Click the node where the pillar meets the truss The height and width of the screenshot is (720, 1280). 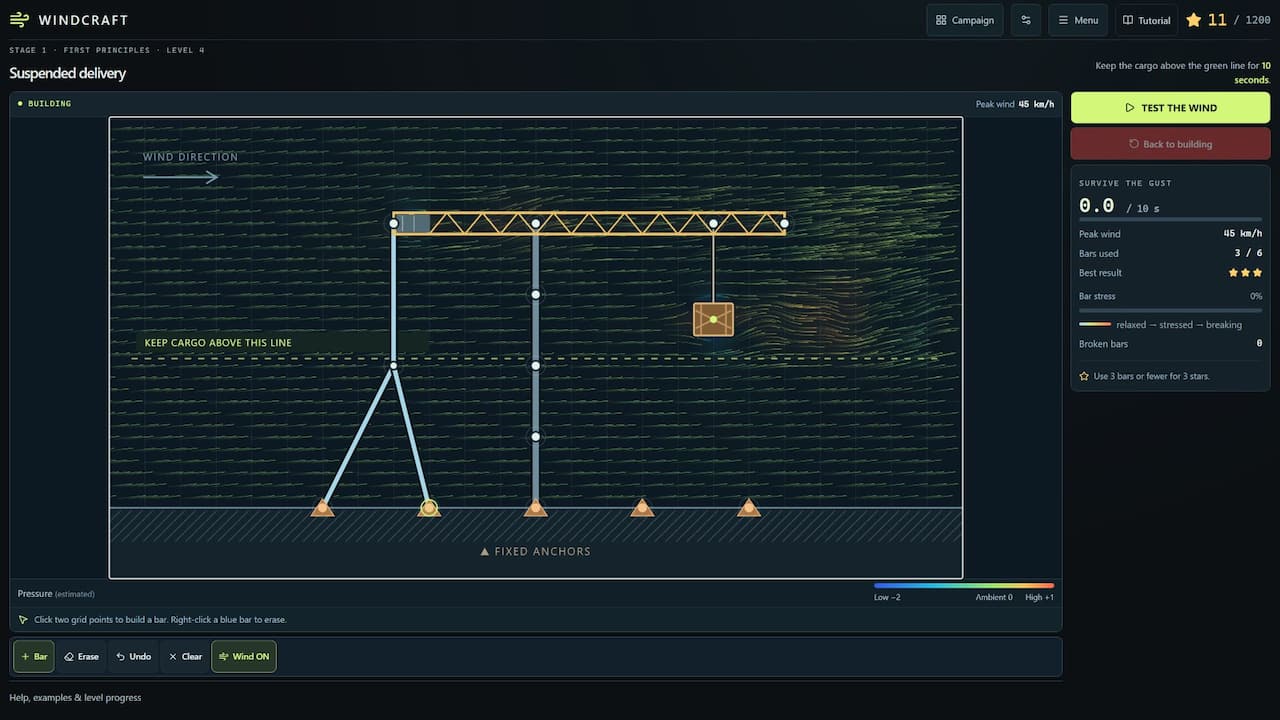click(536, 223)
